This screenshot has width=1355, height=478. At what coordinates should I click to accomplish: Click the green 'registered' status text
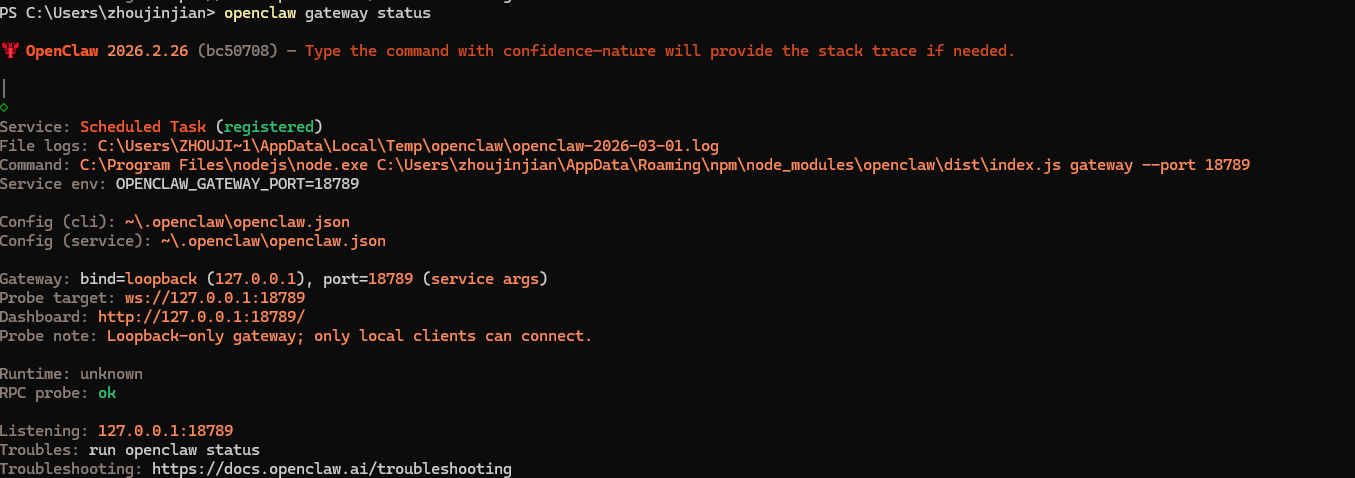(269, 127)
